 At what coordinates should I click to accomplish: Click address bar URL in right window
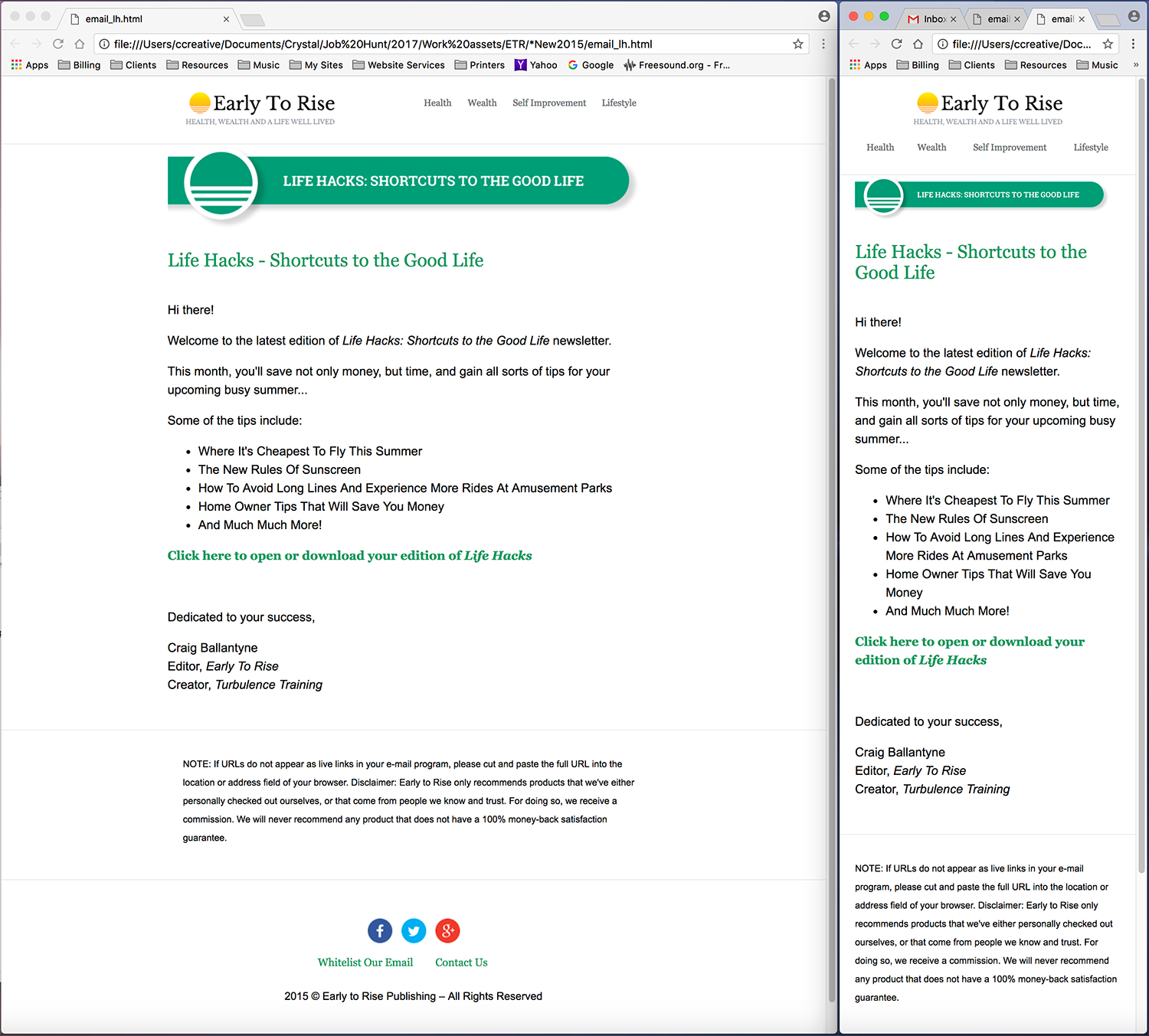click(x=1022, y=44)
